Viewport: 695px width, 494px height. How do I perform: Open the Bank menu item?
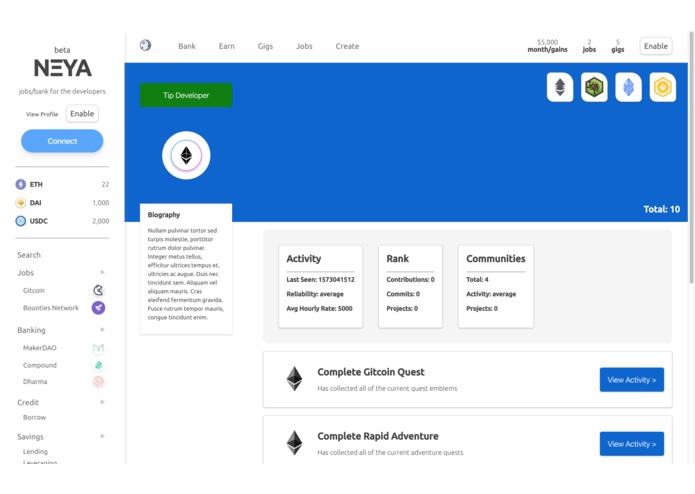[x=187, y=46]
